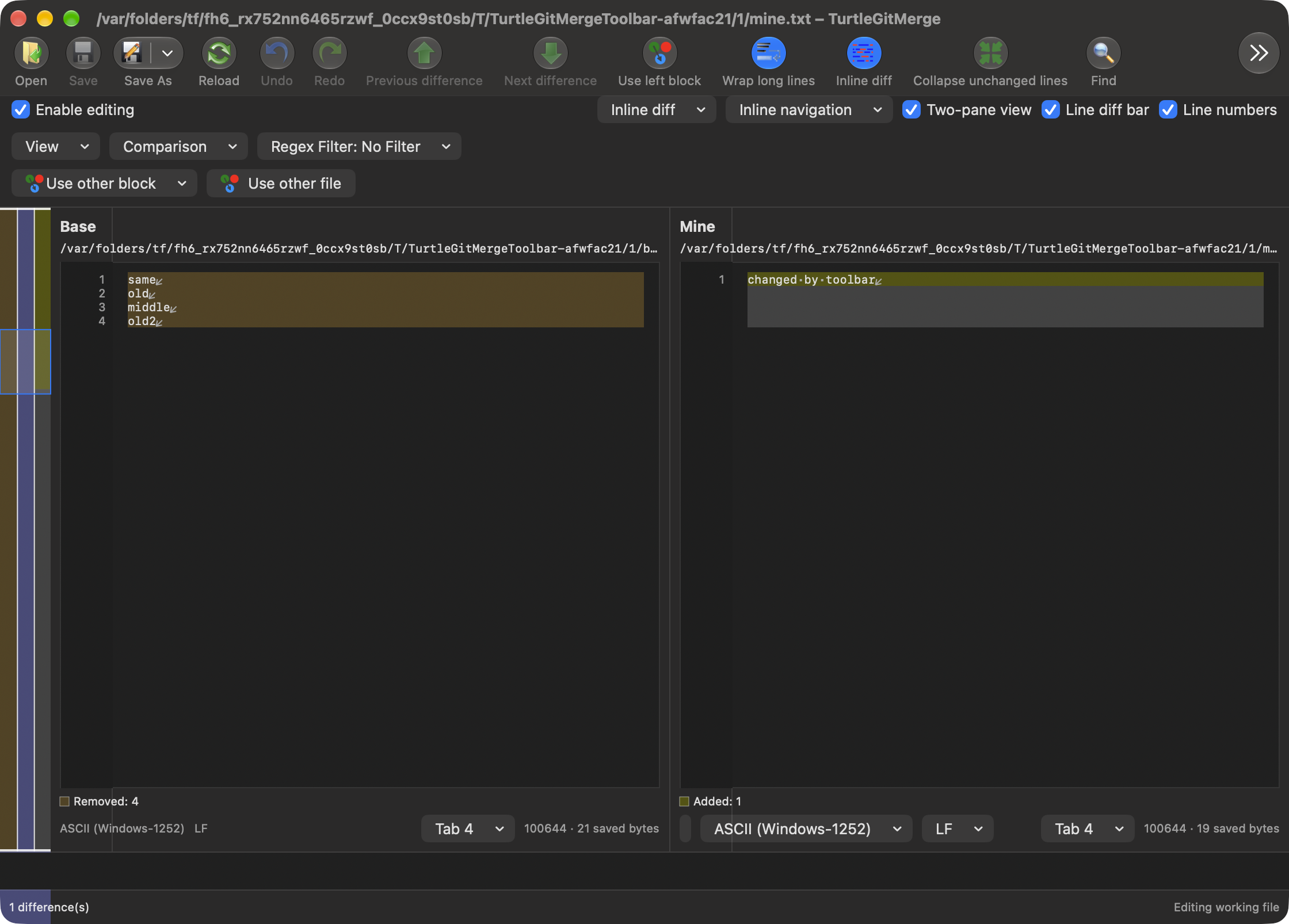Click the Added color swatch

[x=684, y=801]
